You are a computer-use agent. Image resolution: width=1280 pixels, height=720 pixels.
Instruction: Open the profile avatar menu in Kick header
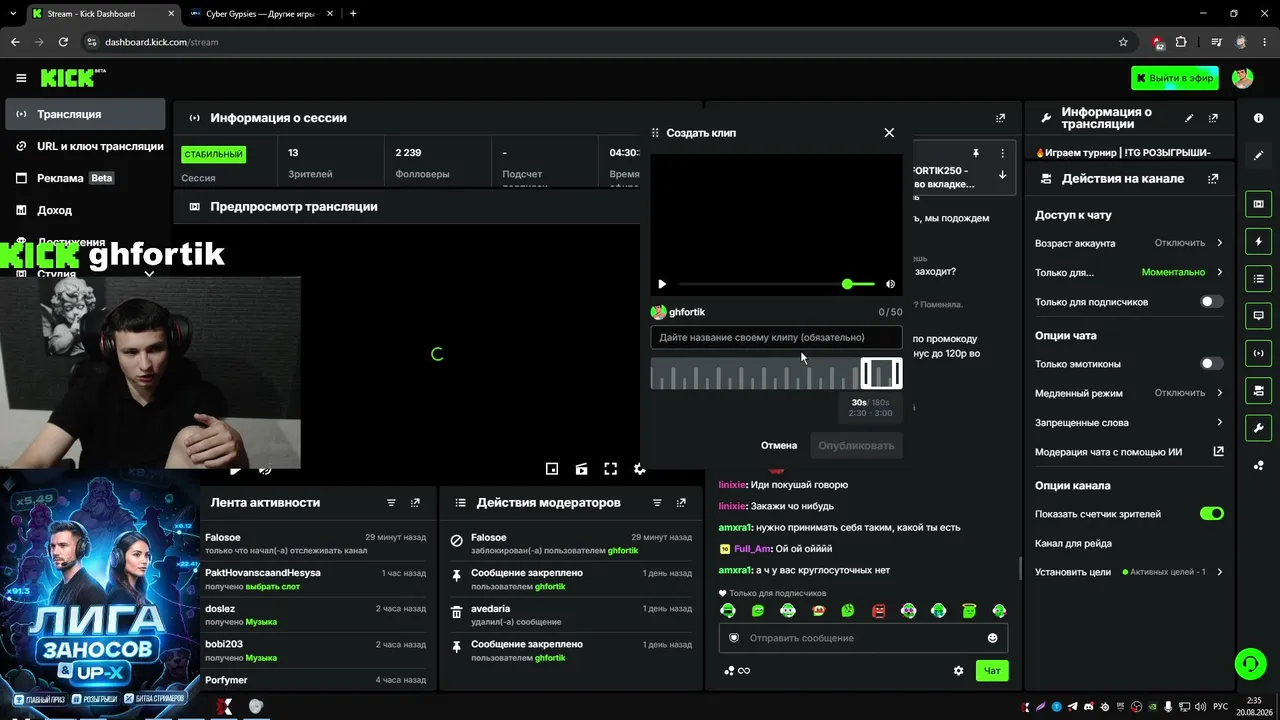(x=1243, y=78)
